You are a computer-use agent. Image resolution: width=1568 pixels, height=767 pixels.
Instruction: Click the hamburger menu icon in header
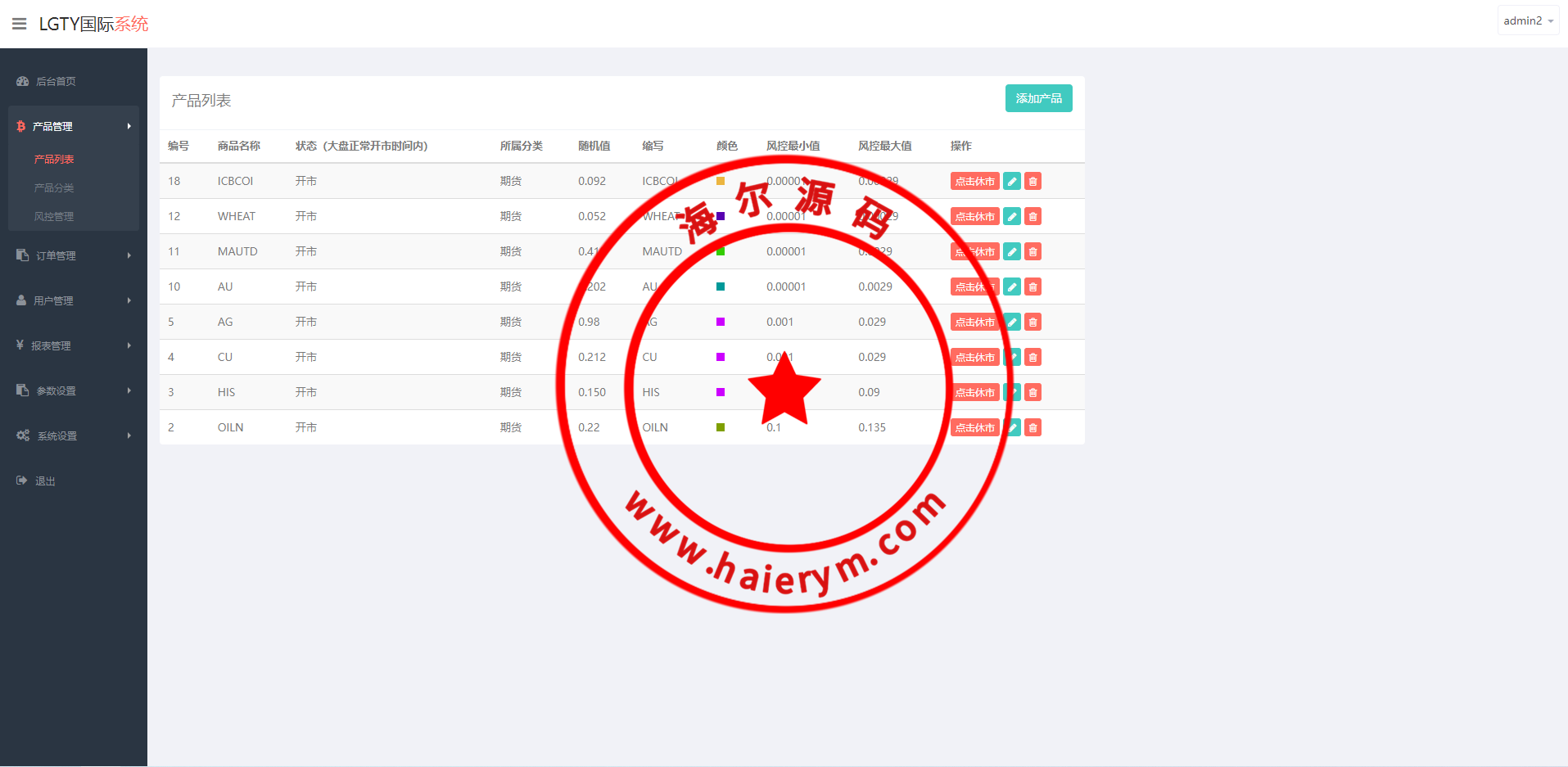click(19, 24)
